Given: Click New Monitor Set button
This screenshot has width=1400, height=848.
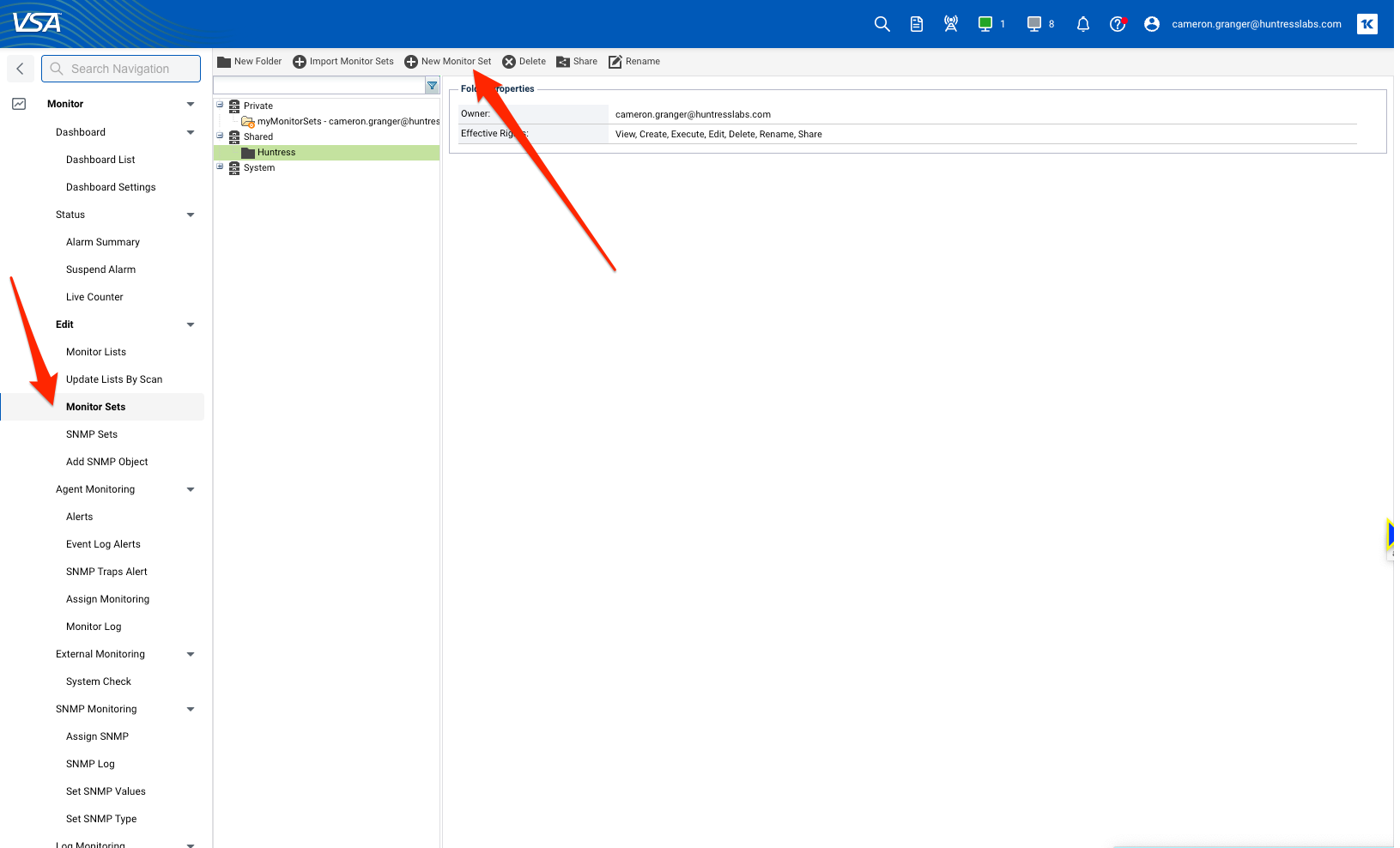Looking at the screenshot, I should tap(448, 62).
